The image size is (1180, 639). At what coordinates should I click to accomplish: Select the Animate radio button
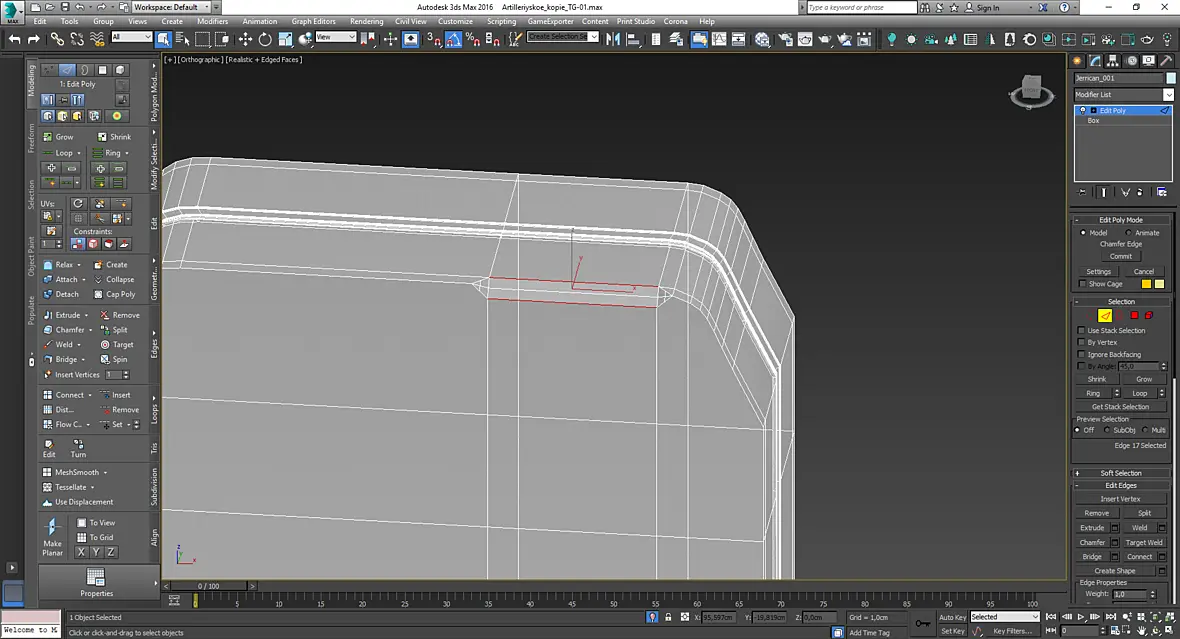click(1129, 233)
